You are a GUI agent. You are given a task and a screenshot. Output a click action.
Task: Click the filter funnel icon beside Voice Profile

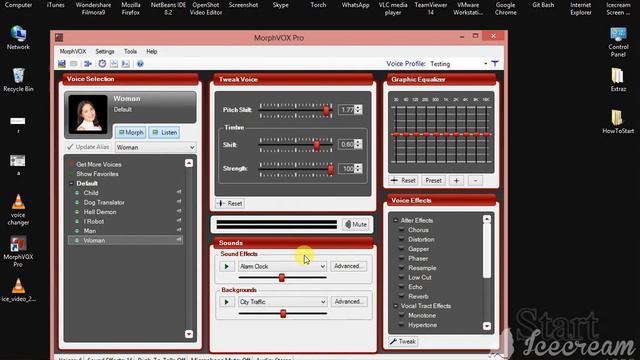495,64
